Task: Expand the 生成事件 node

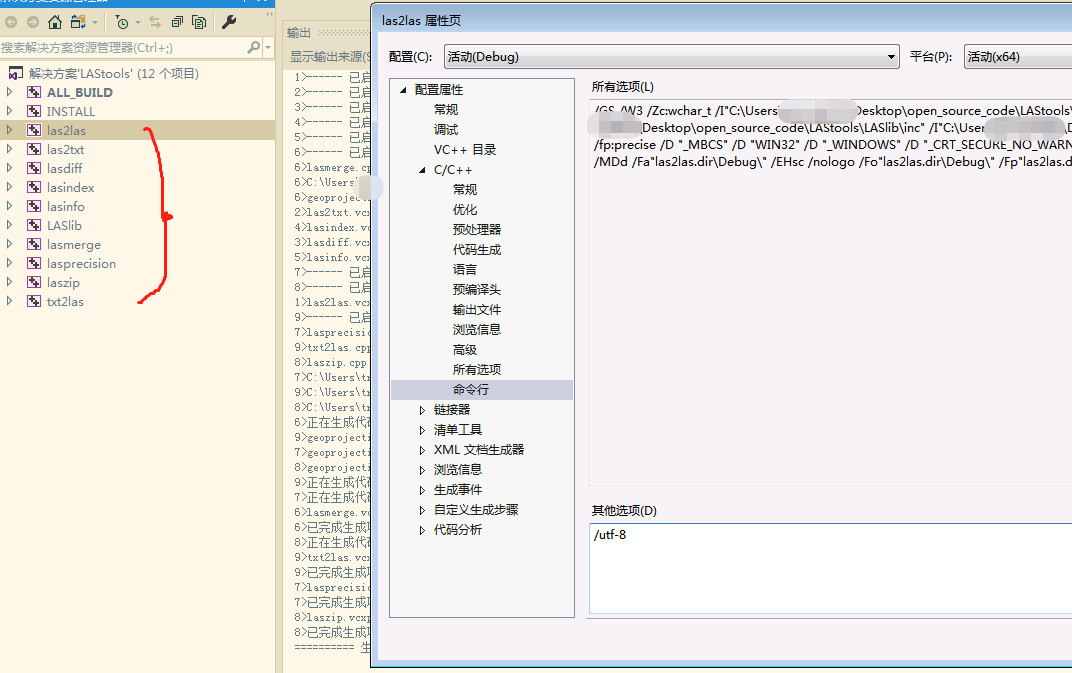Action: [423, 490]
